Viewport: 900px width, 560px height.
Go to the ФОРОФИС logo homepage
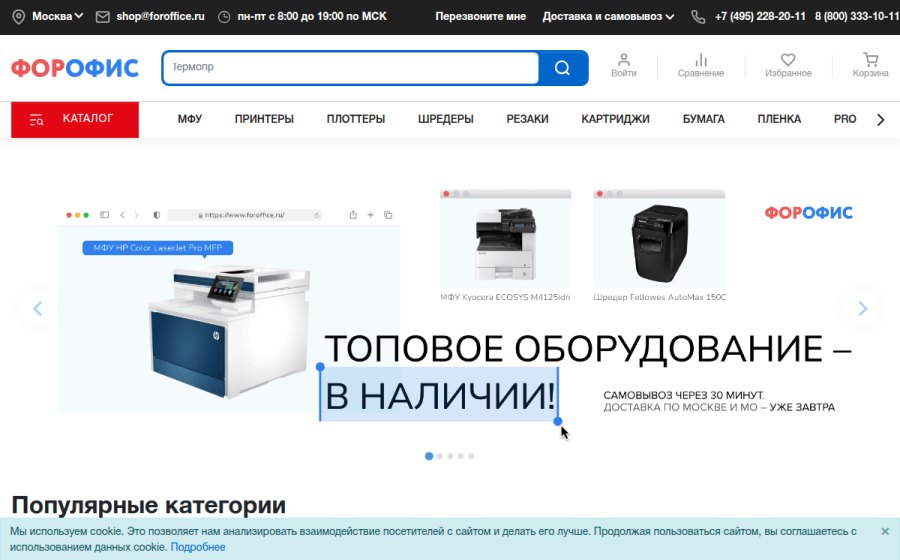[x=75, y=68]
